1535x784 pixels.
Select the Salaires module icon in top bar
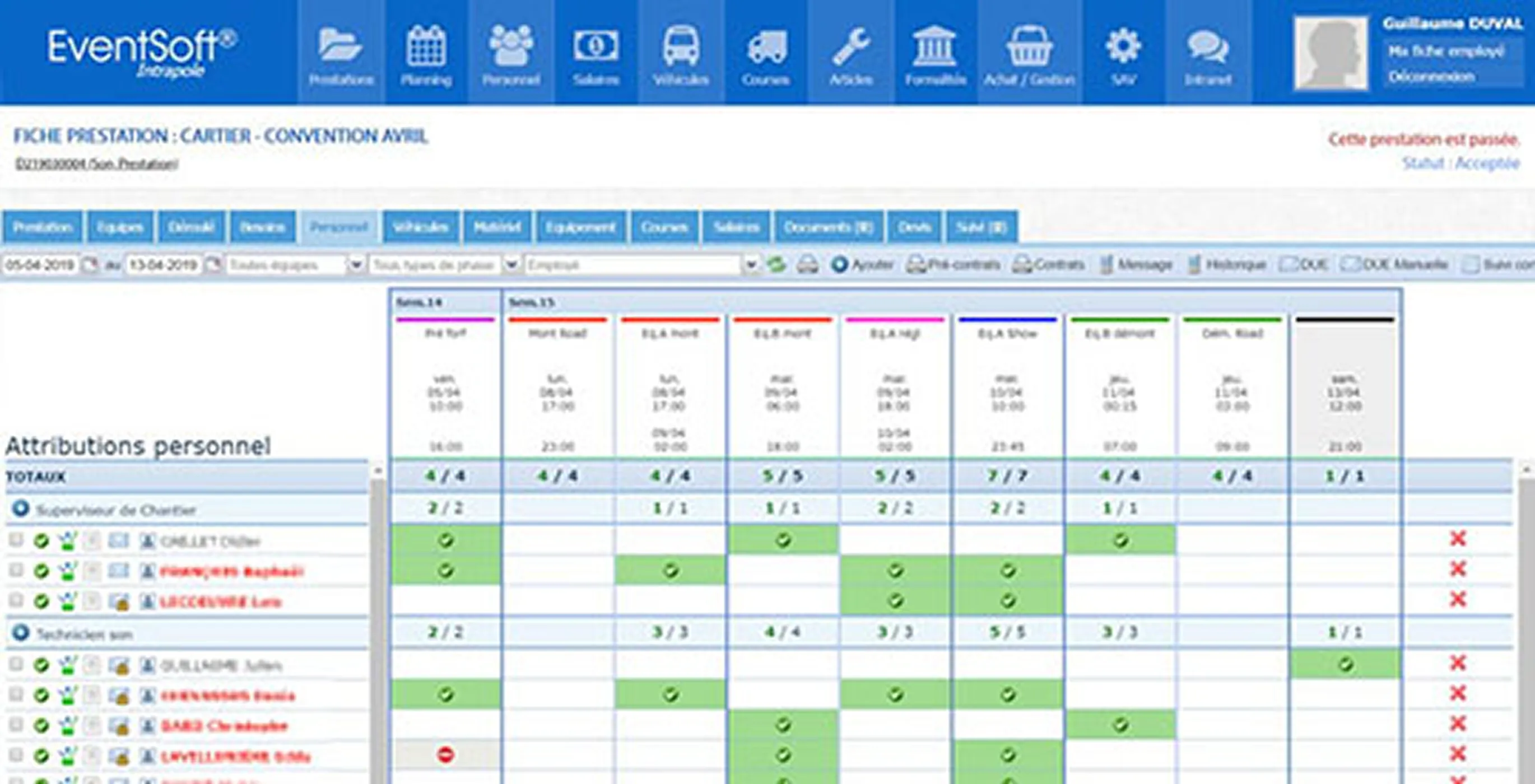point(596,45)
